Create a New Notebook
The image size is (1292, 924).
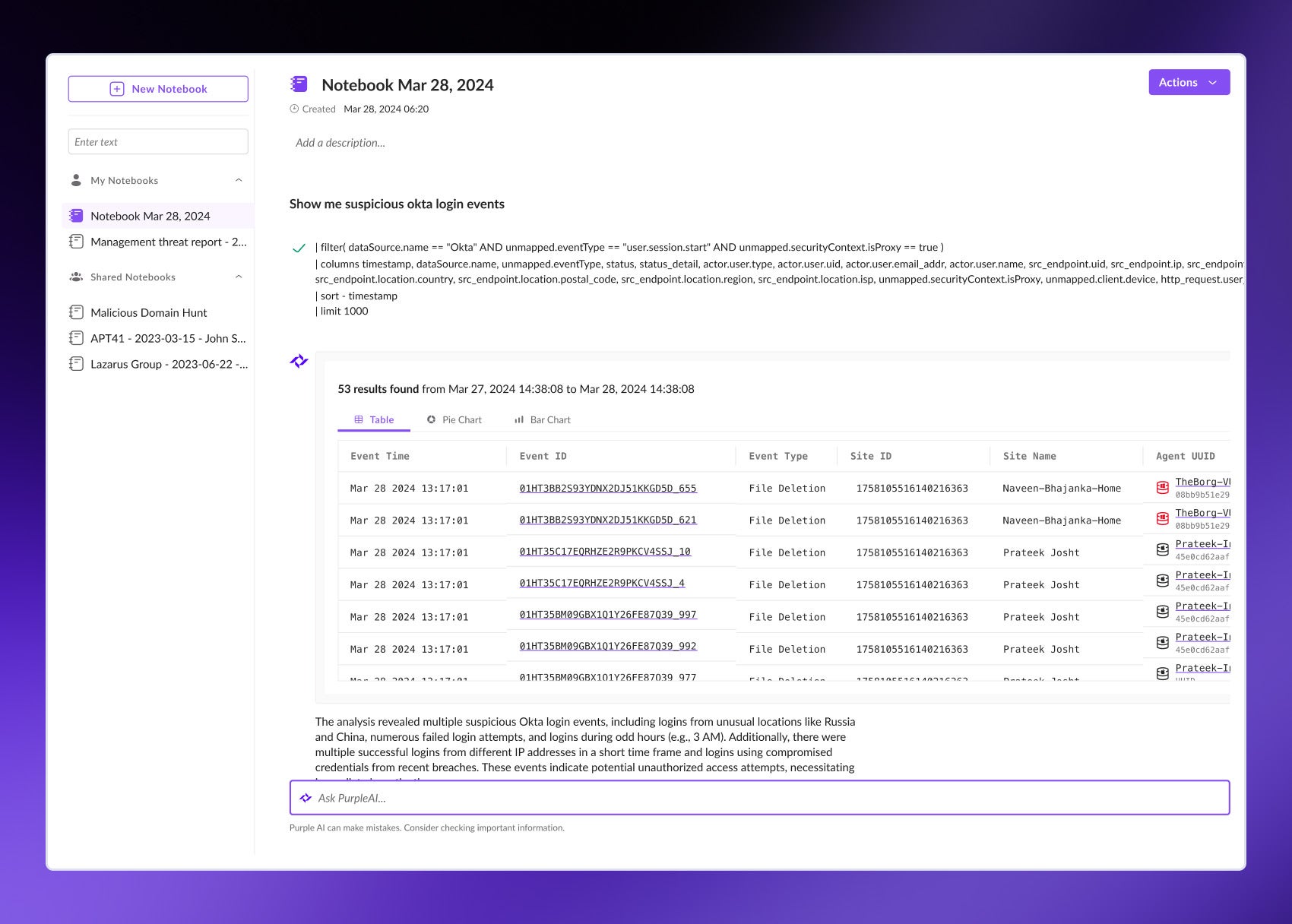pyautogui.click(x=158, y=89)
